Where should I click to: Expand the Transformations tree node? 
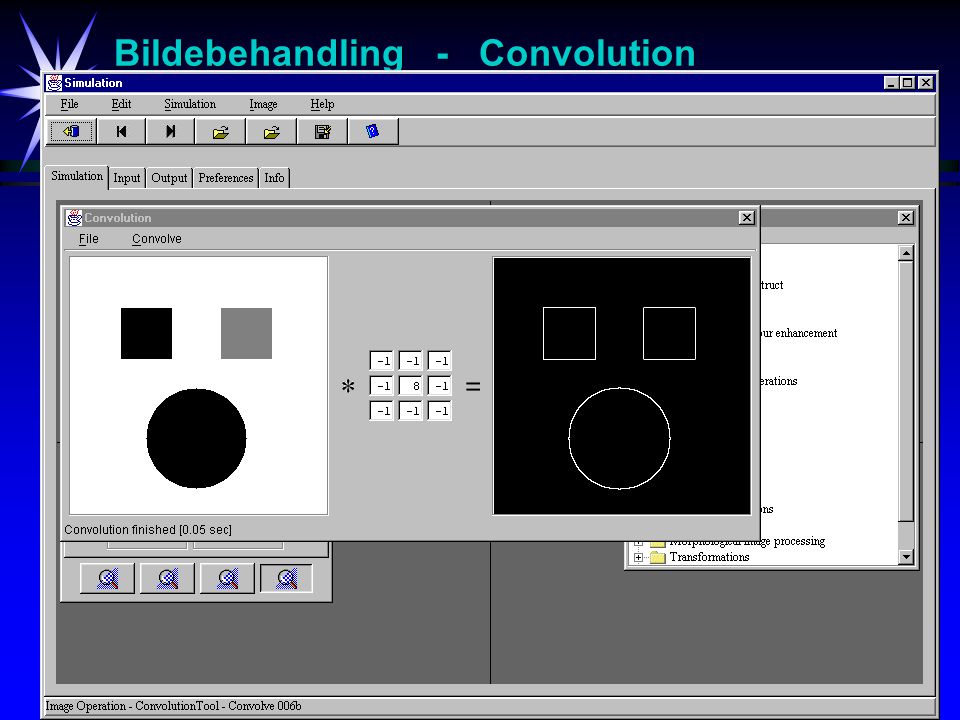638,557
